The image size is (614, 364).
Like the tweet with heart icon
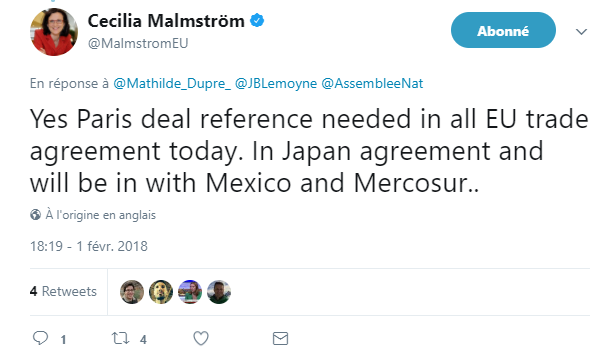pyautogui.click(x=201, y=339)
